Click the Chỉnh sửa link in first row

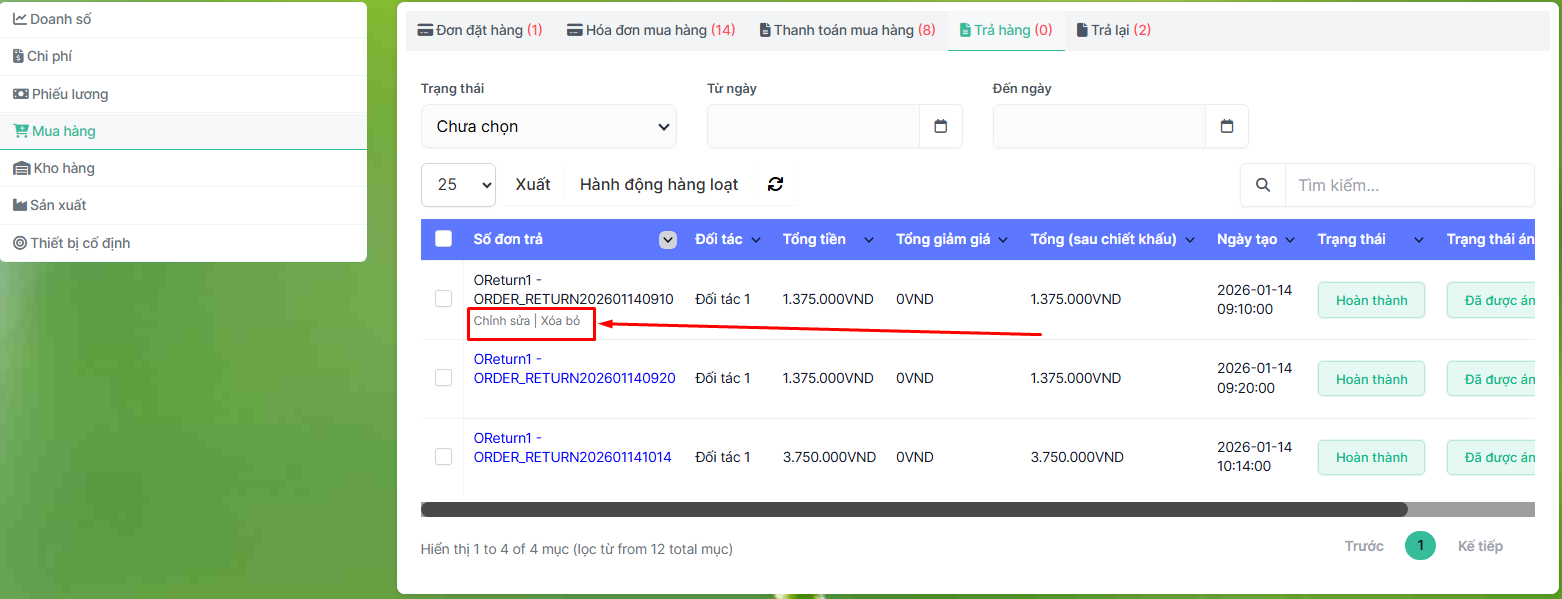tap(501, 321)
